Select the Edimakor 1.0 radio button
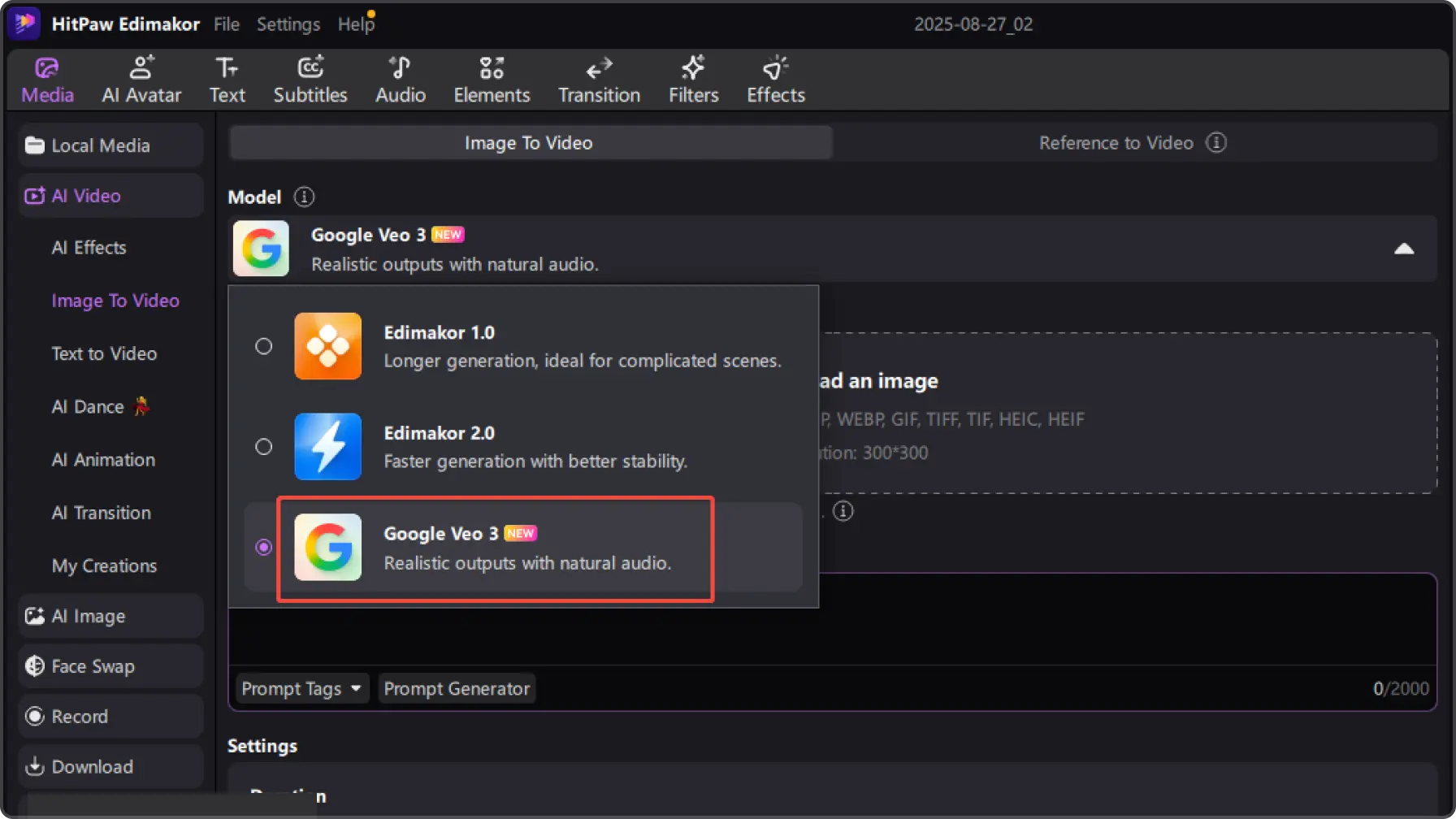 [263, 346]
